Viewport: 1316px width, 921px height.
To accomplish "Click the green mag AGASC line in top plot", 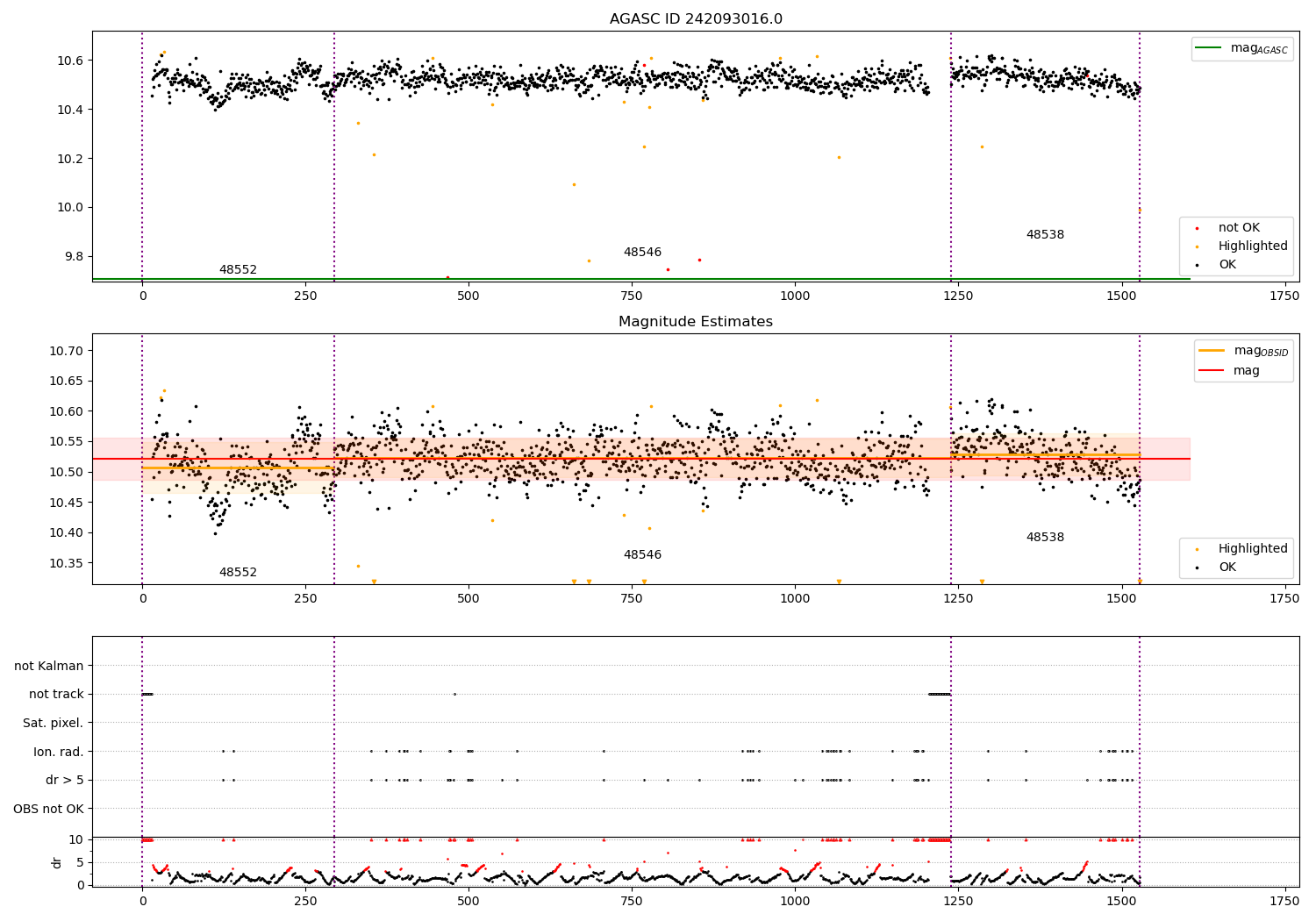I will pos(640,279).
